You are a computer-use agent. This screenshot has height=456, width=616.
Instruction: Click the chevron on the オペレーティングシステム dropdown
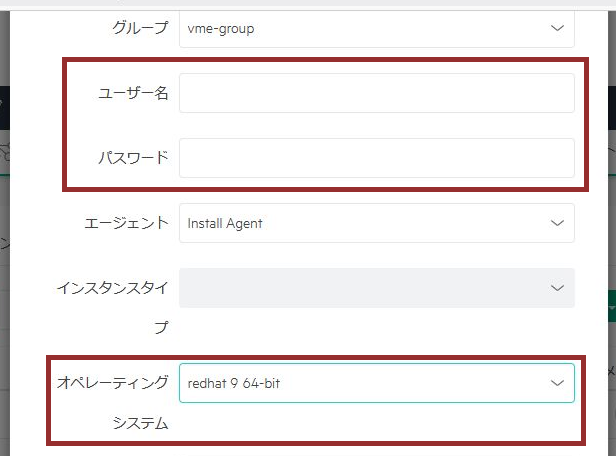pyautogui.click(x=557, y=382)
